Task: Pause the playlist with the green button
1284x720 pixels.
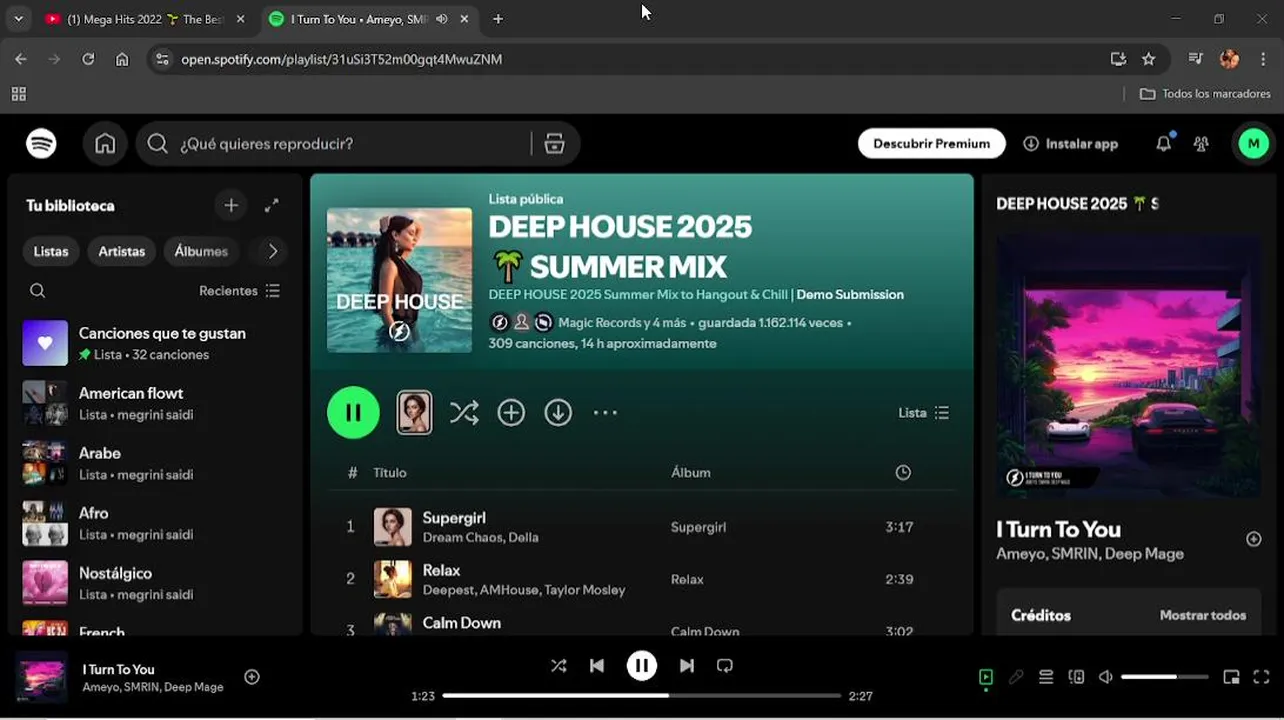Action: (353, 412)
